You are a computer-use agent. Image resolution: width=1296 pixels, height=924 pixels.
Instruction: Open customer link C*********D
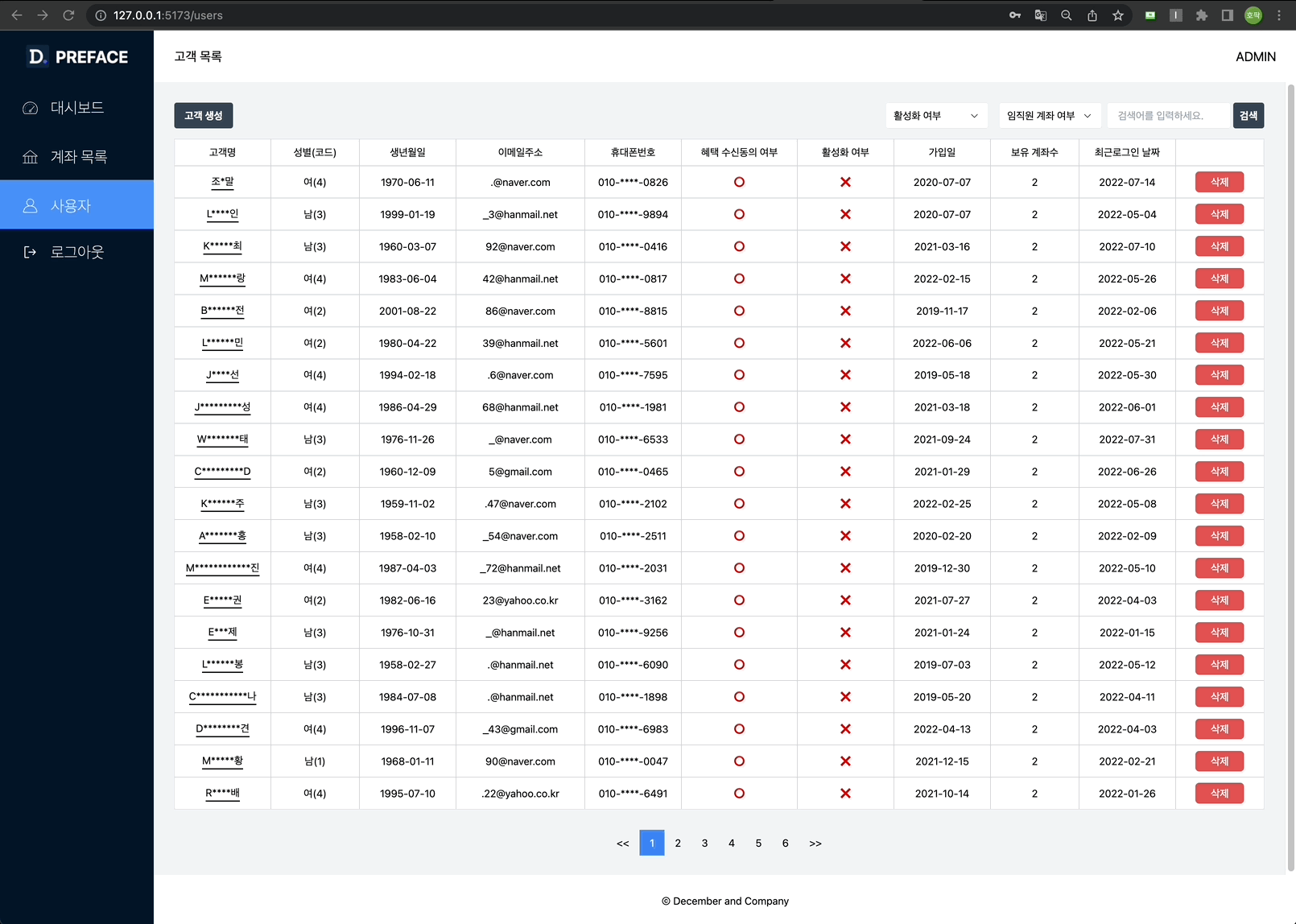click(223, 472)
